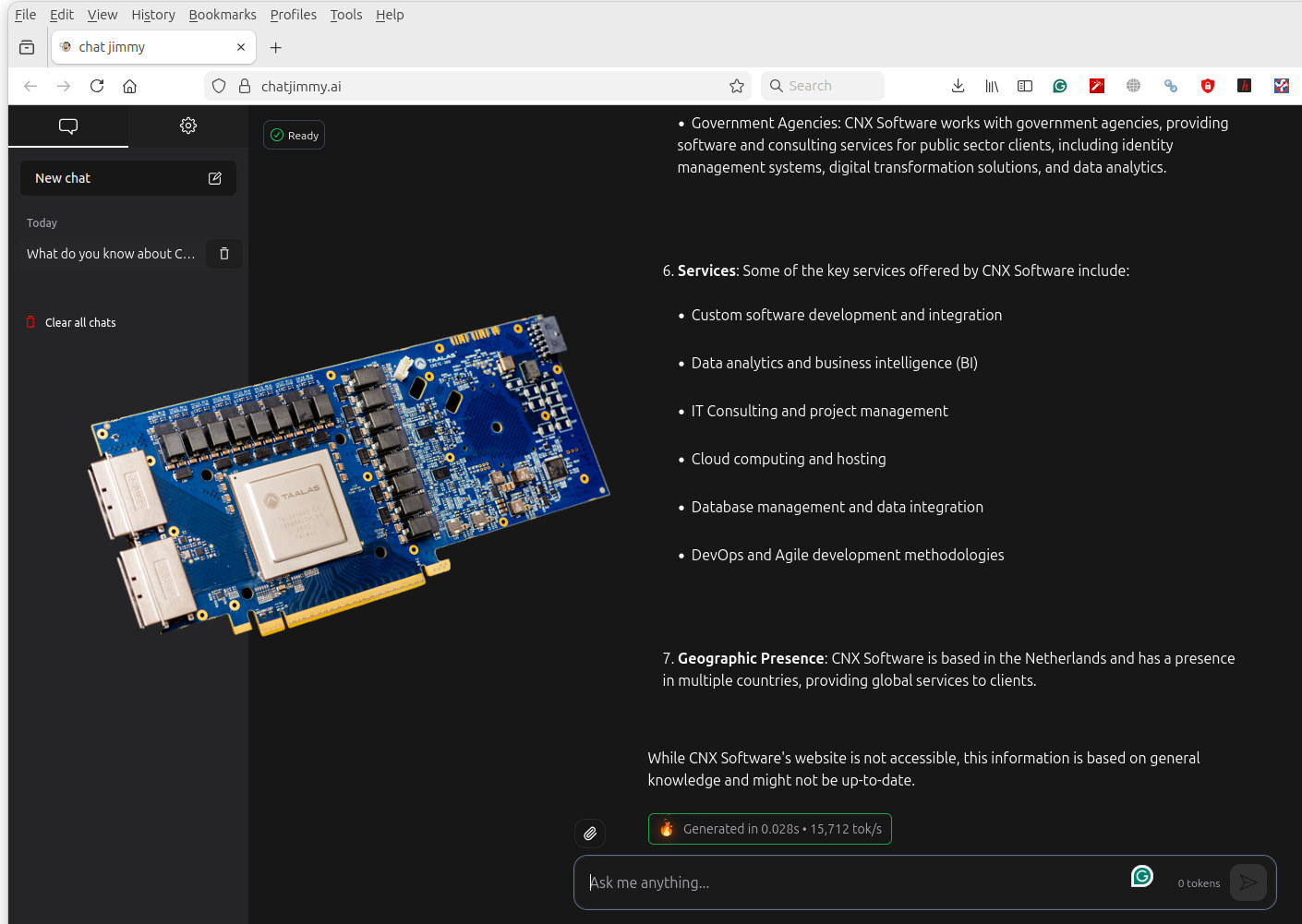Click the Ready status indicator
The image size is (1302, 924).
(x=294, y=134)
